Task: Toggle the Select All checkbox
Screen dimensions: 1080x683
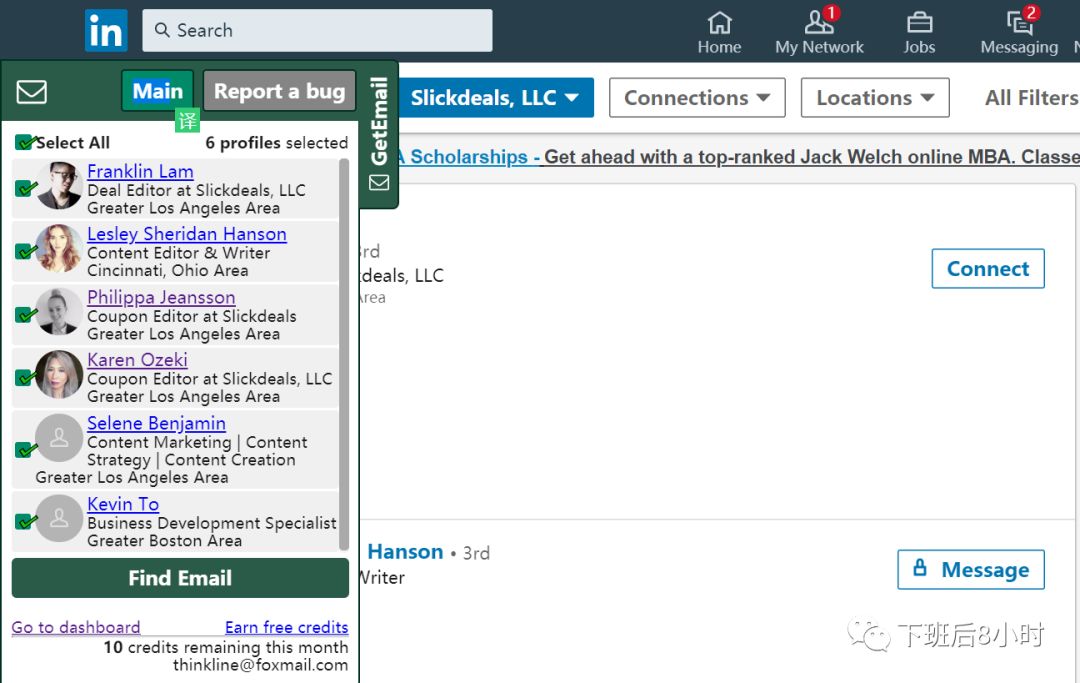Action: coord(25,143)
